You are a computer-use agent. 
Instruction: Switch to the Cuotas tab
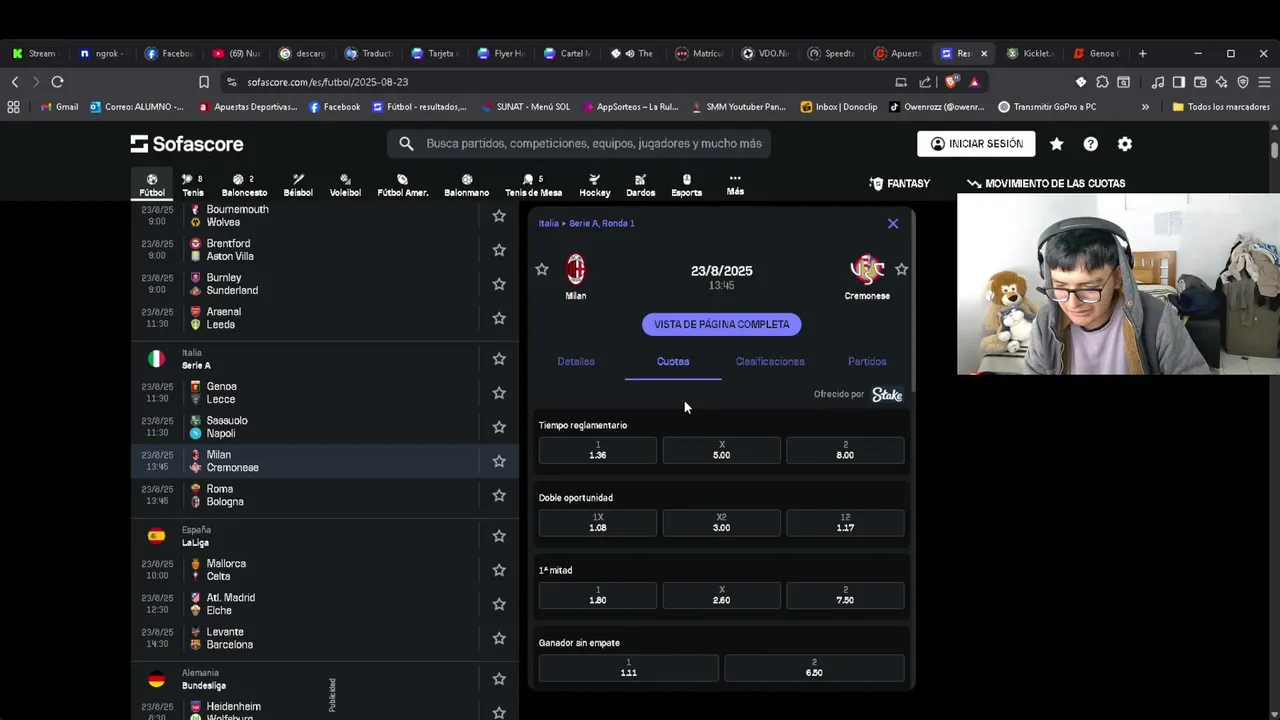(673, 361)
